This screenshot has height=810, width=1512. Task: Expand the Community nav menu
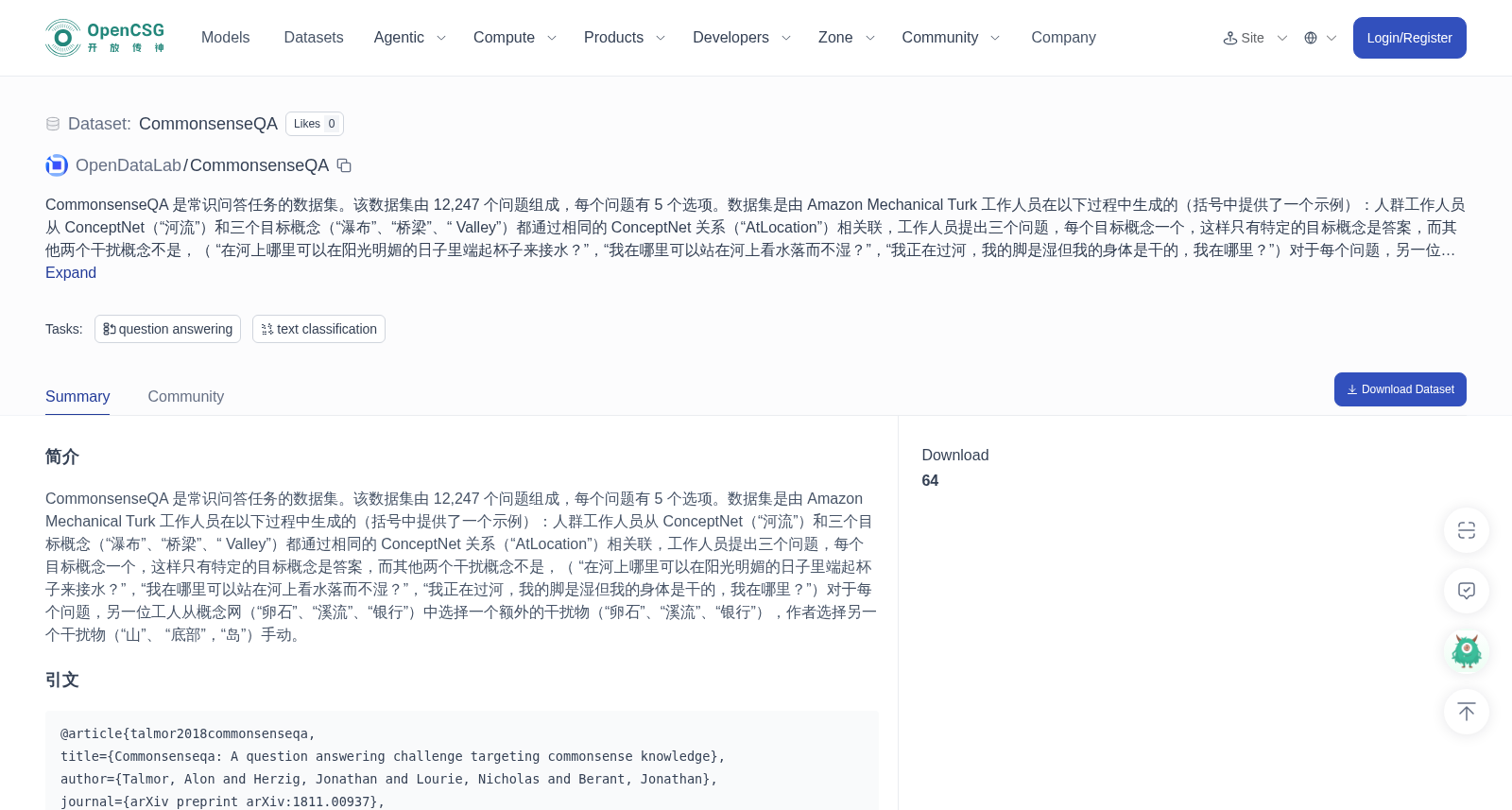point(951,38)
